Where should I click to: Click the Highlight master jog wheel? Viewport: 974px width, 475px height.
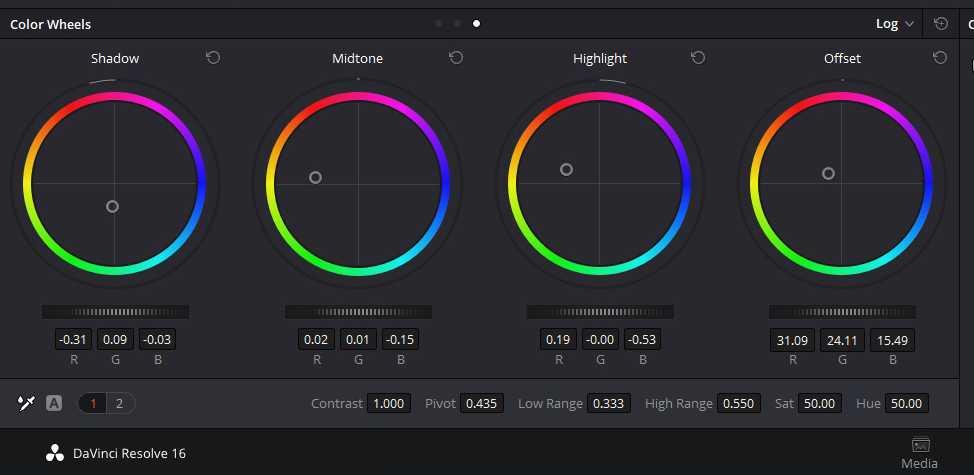pos(600,312)
